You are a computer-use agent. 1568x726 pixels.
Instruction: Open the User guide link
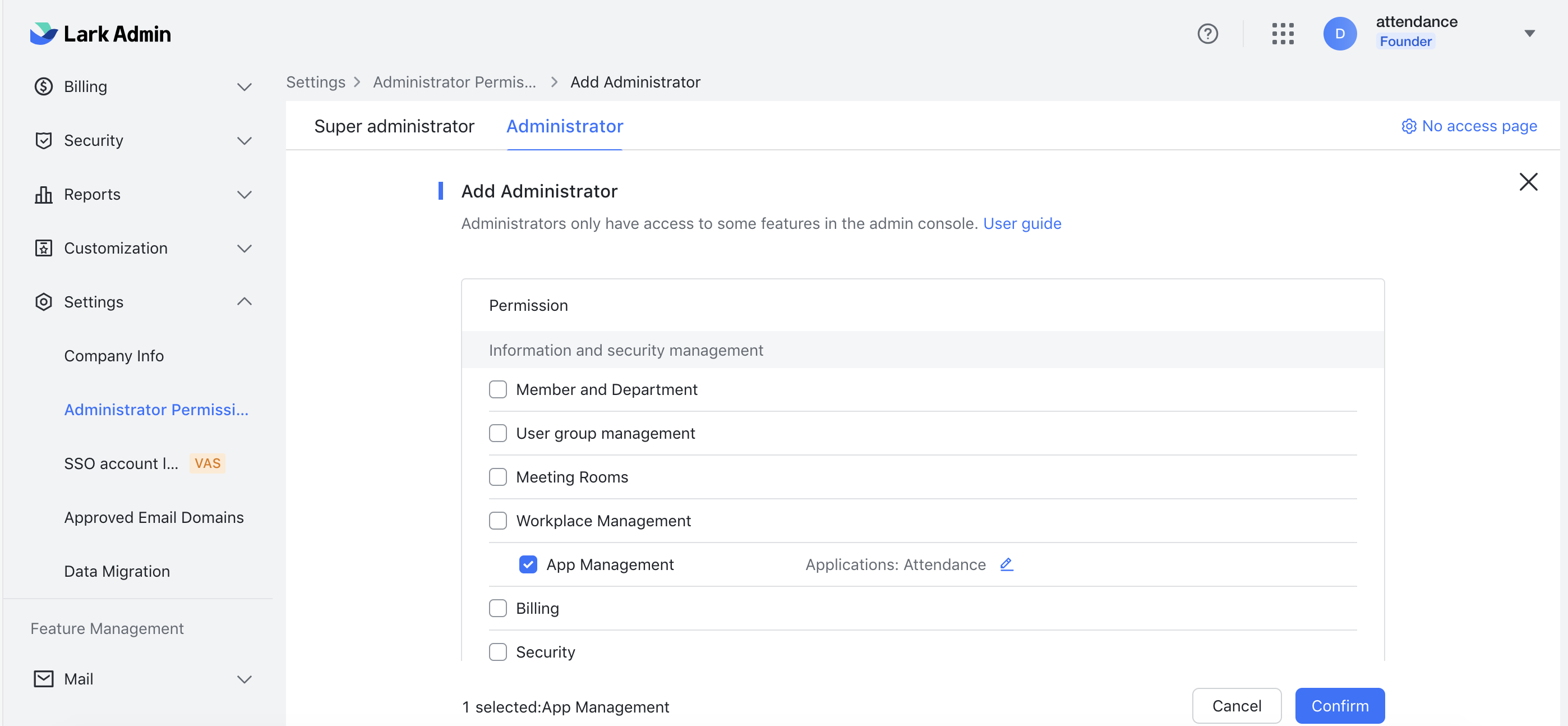pyautogui.click(x=1022, y=223)
